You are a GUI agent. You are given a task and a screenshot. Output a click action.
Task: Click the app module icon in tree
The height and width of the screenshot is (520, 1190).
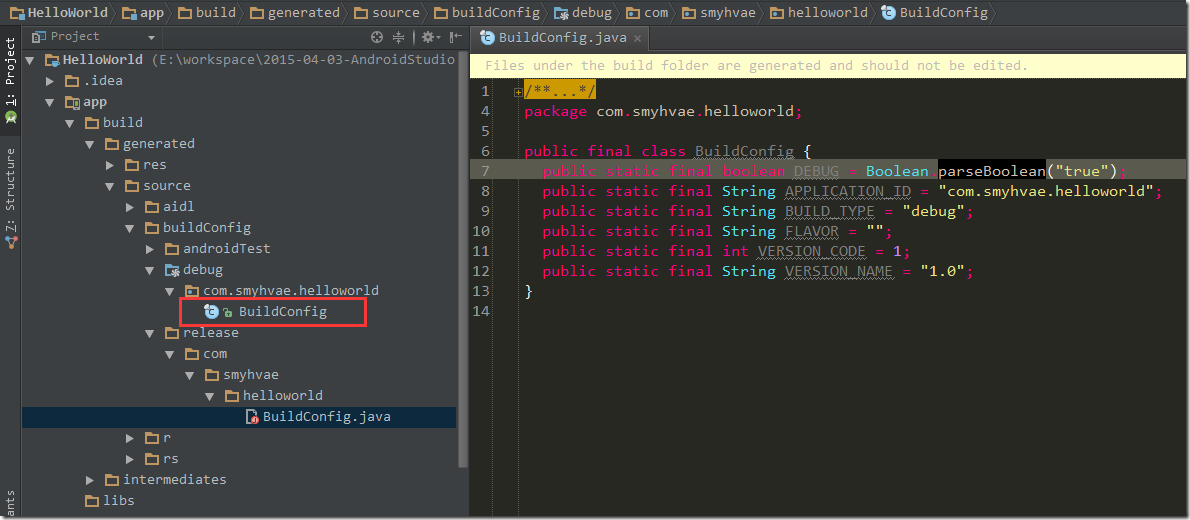pos(72,102)
